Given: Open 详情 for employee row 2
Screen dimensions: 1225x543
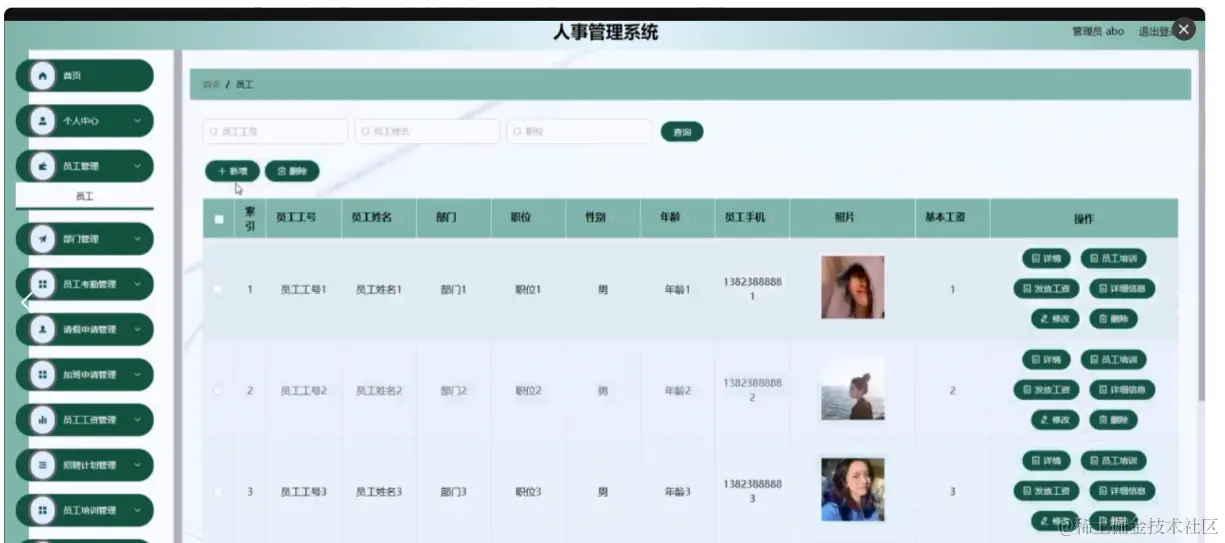Looking at the screenshot, I should click(1046, 359).
